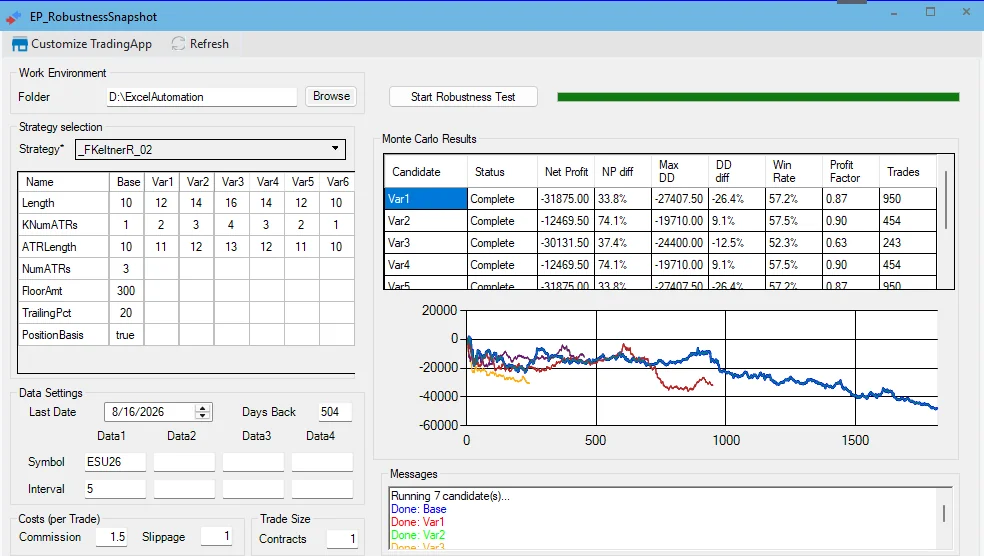The height and width of the screenshot is (556, 984).
Task: Click the Var6 parameter column header
Action: (338, 181)
